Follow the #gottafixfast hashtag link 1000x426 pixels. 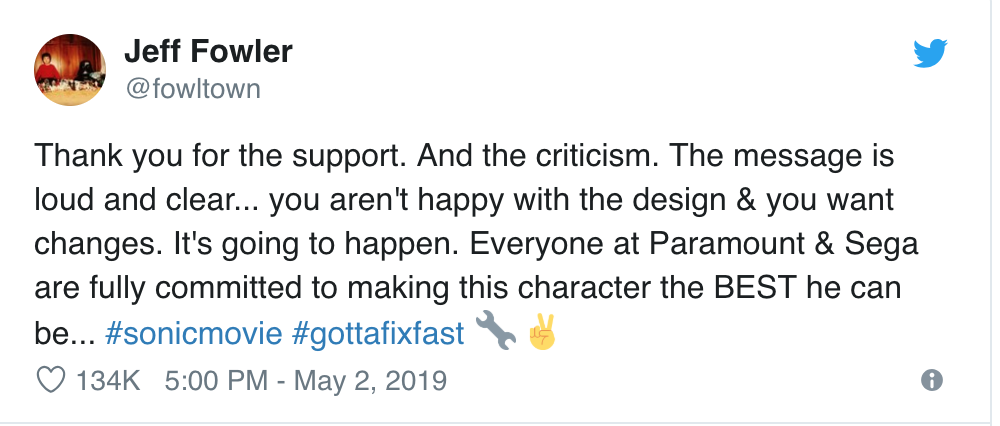click(x=378, y=334)
